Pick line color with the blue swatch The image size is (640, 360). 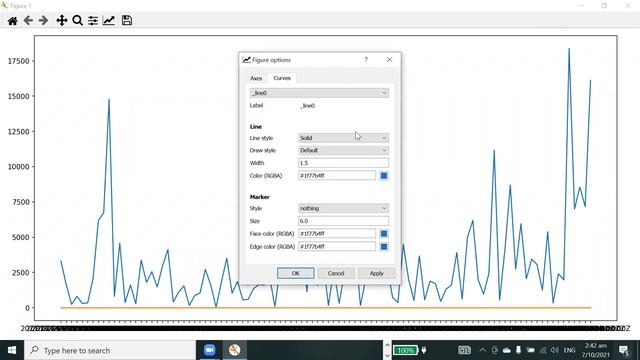tap(384, 176)
